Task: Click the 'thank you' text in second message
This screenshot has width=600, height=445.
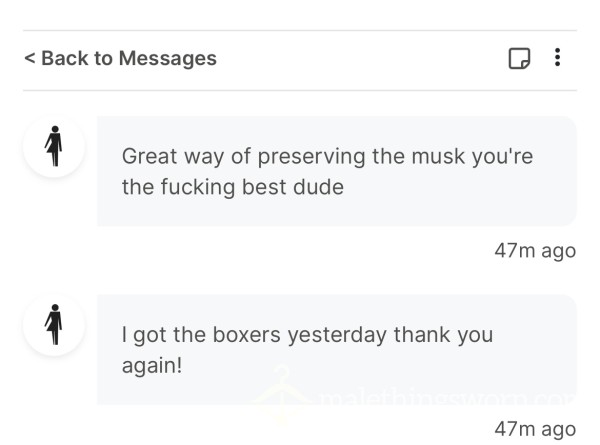Action: click(x=443, y=335)
